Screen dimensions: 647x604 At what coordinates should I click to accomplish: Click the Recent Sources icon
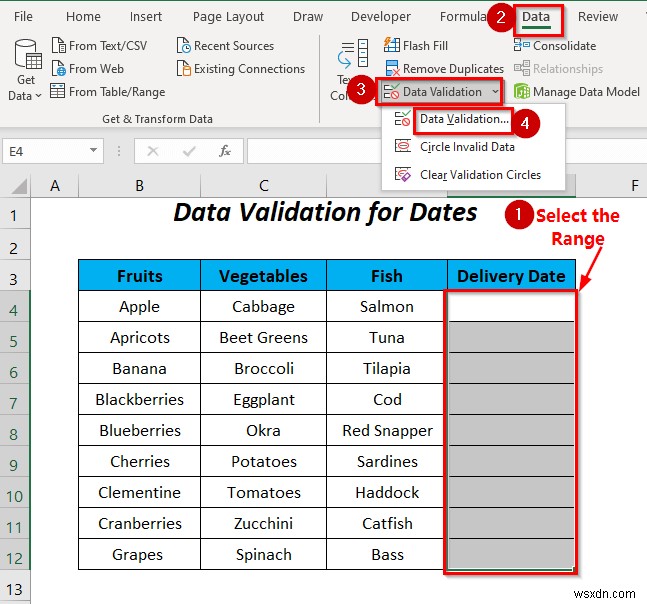pos(184,45)
